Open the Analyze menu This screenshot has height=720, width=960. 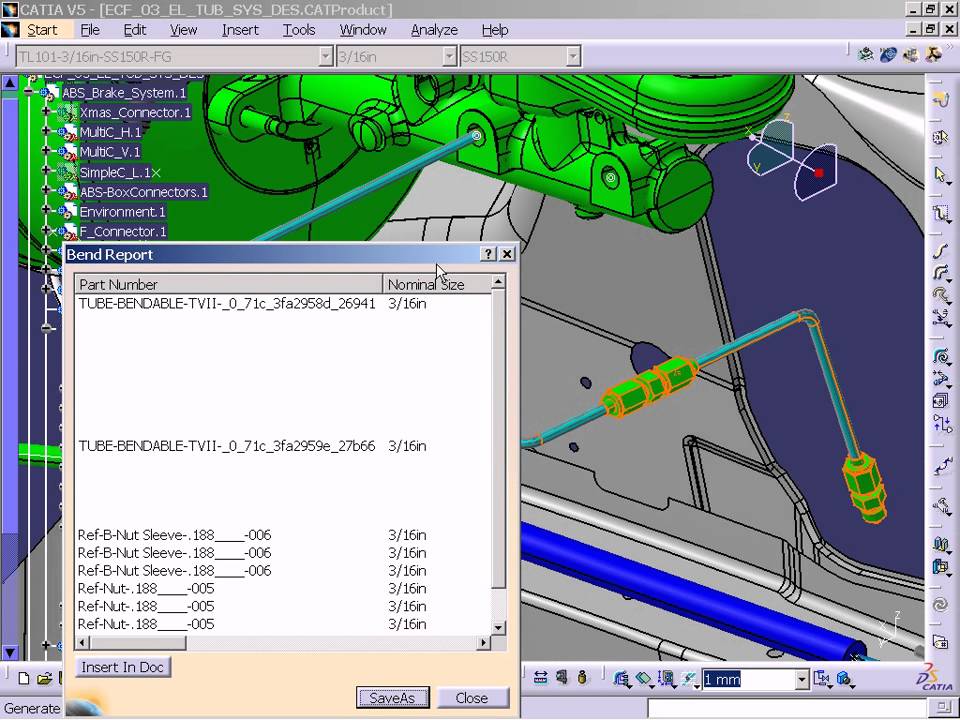pos(434,29)
